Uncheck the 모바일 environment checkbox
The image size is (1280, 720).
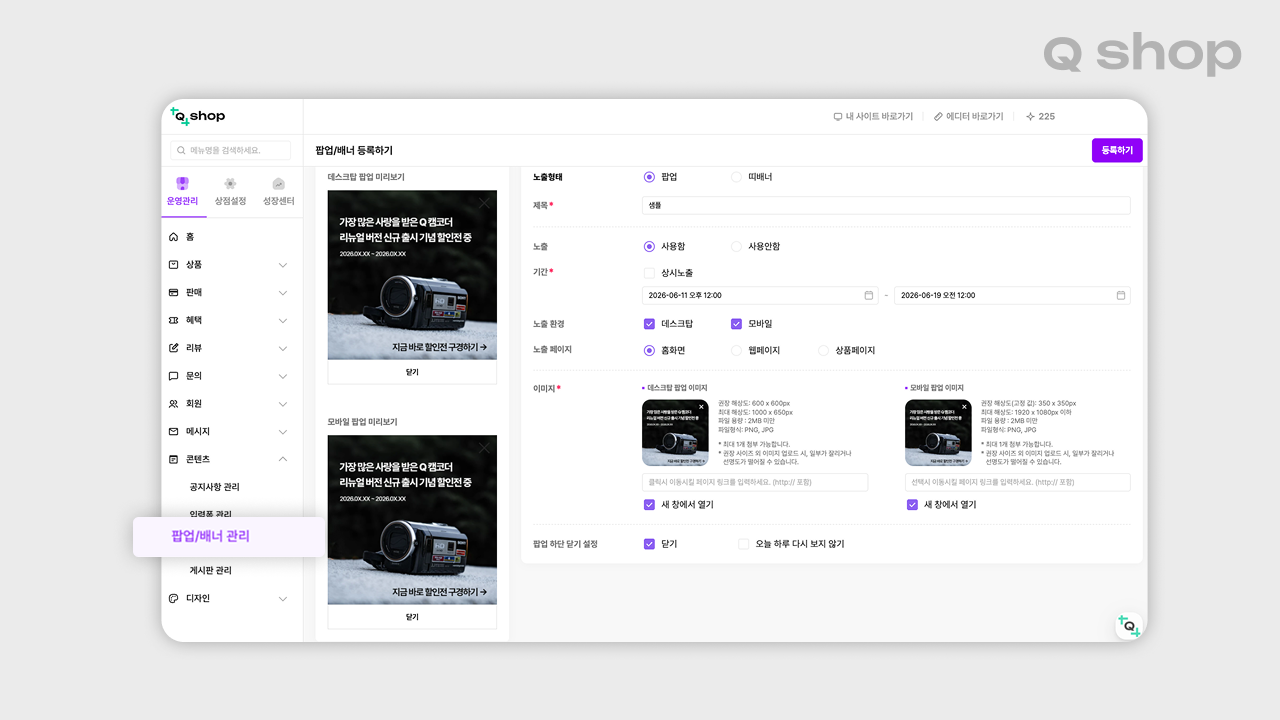[x=737, y=324]
